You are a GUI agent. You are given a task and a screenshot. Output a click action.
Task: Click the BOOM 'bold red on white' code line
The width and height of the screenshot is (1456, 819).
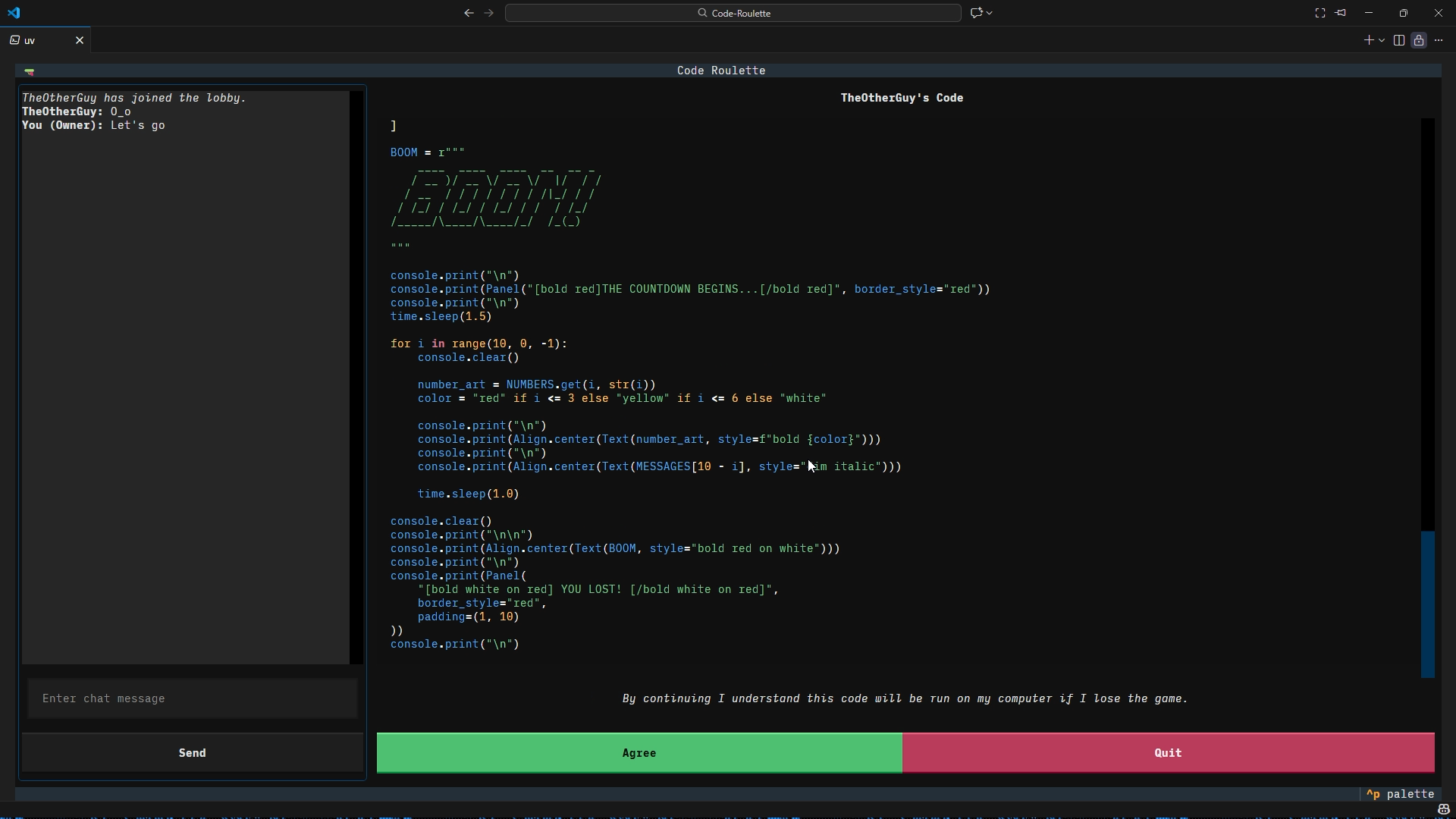point(615,548)
